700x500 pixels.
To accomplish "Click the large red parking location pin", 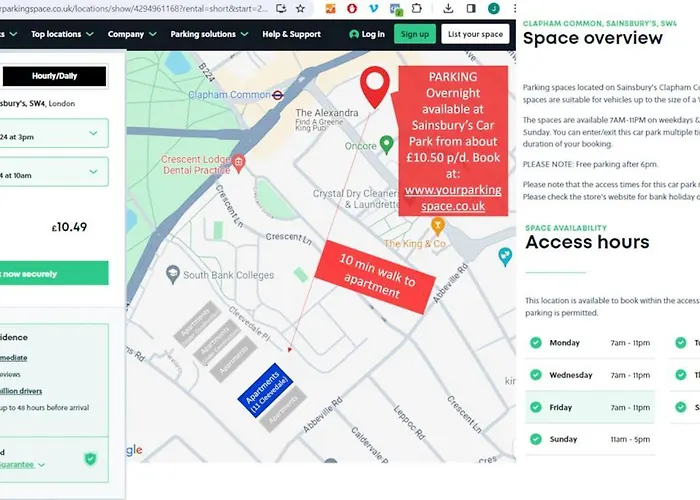I will (x=375, y=87).
